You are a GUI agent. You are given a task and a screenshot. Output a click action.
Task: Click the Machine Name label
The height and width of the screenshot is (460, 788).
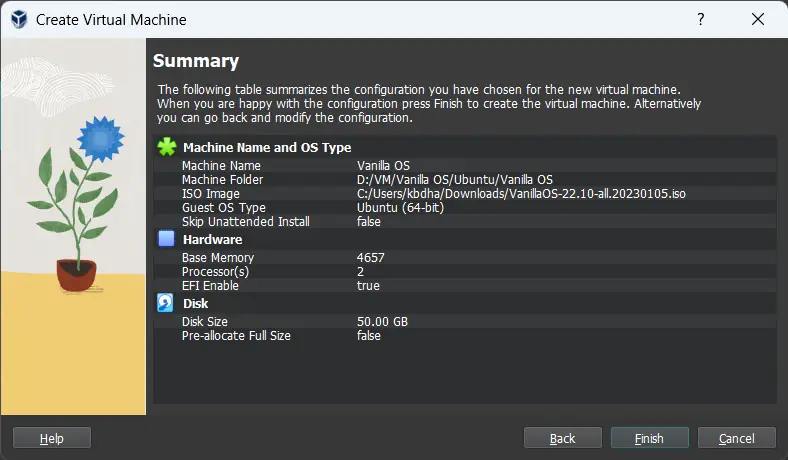tap(221, 165)
